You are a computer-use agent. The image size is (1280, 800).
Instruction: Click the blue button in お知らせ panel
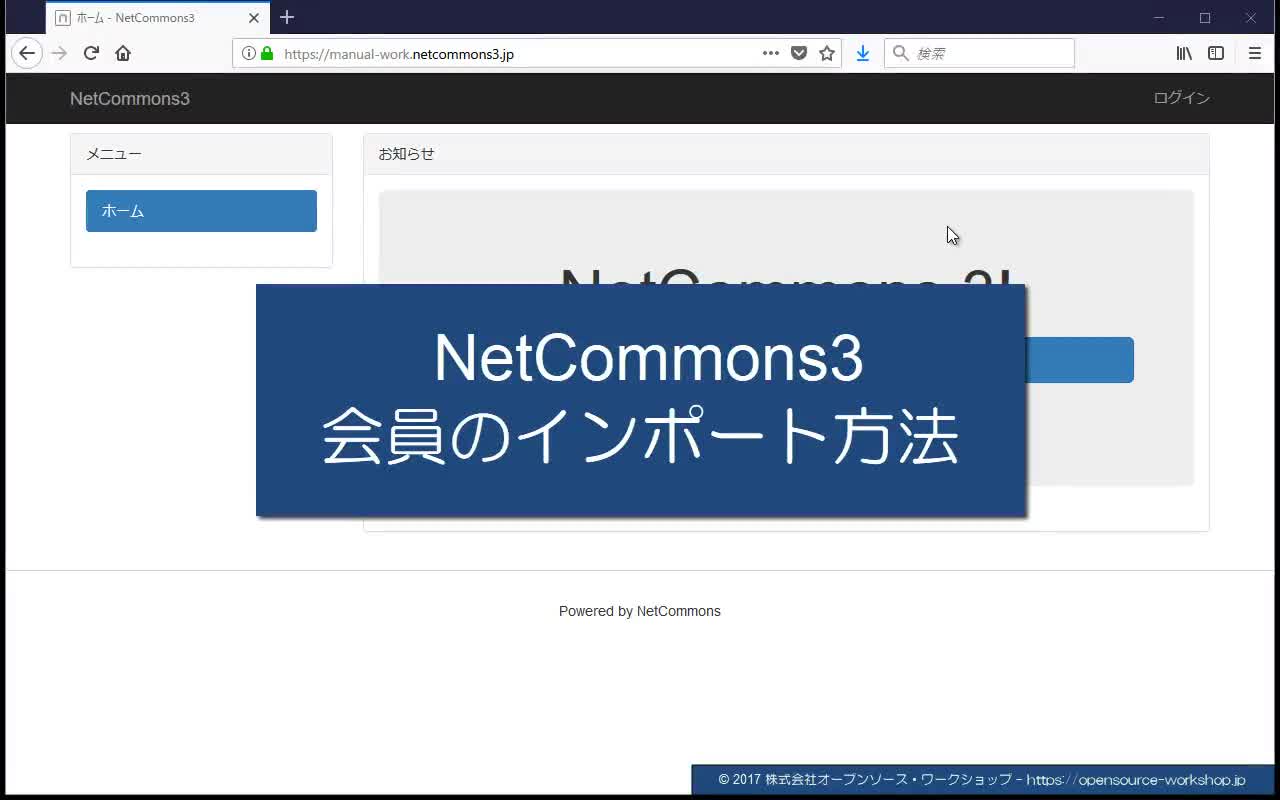pos(1080,360)
